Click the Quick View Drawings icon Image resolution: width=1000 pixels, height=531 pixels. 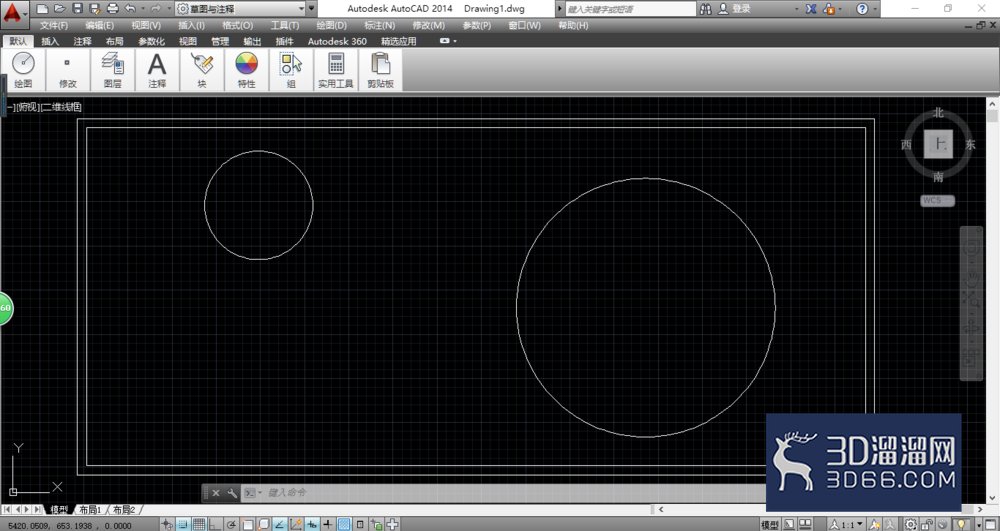click(805, 524)
